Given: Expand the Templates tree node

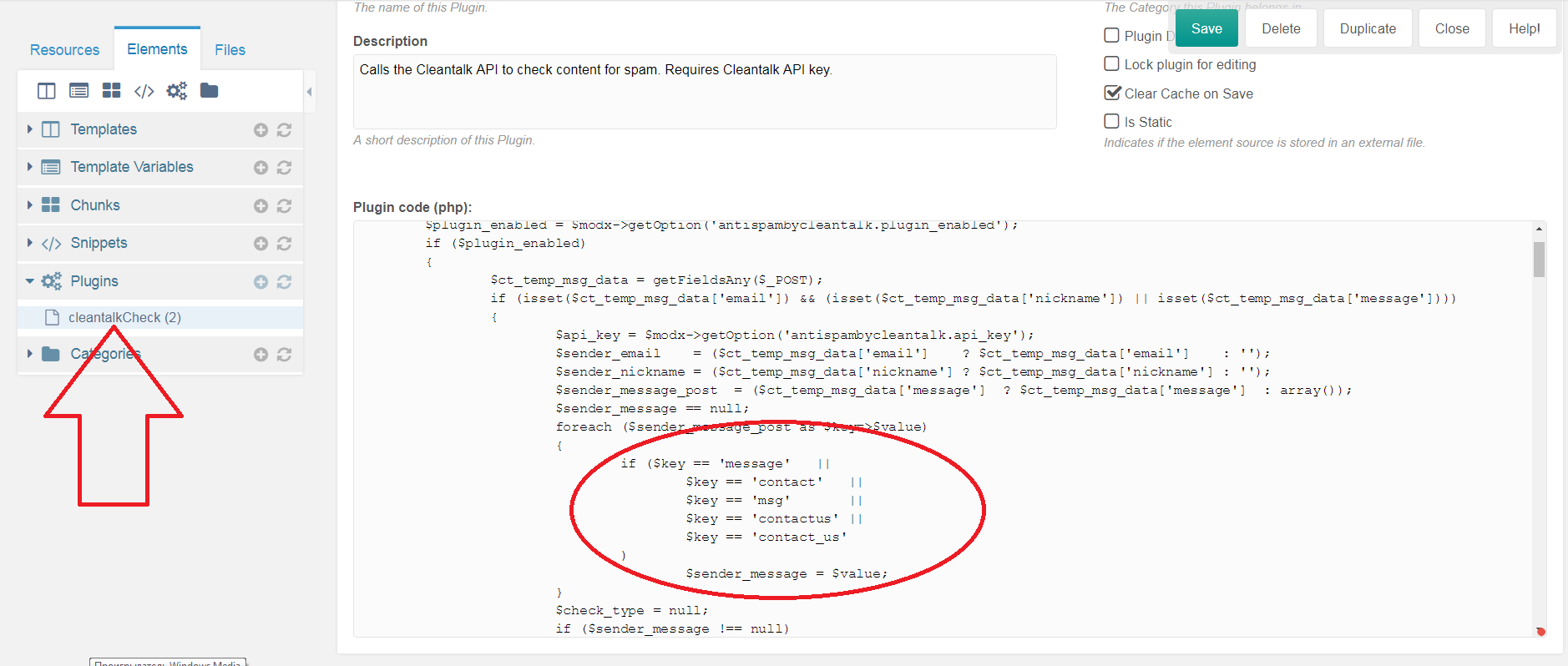Looking at the screenshot, I should point(30,129).
